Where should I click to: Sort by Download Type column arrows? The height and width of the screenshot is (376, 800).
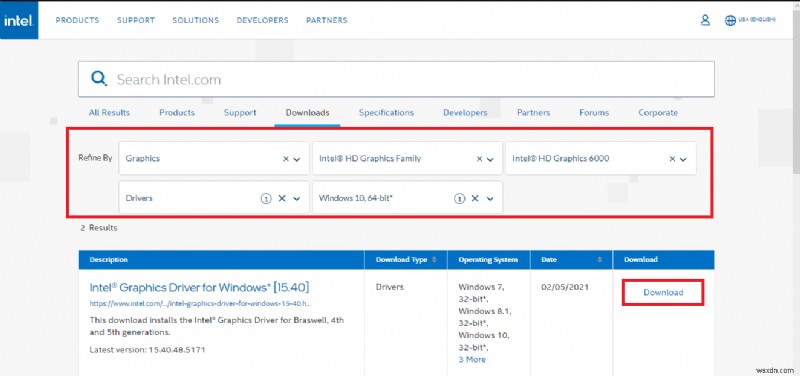pos(434,260)
